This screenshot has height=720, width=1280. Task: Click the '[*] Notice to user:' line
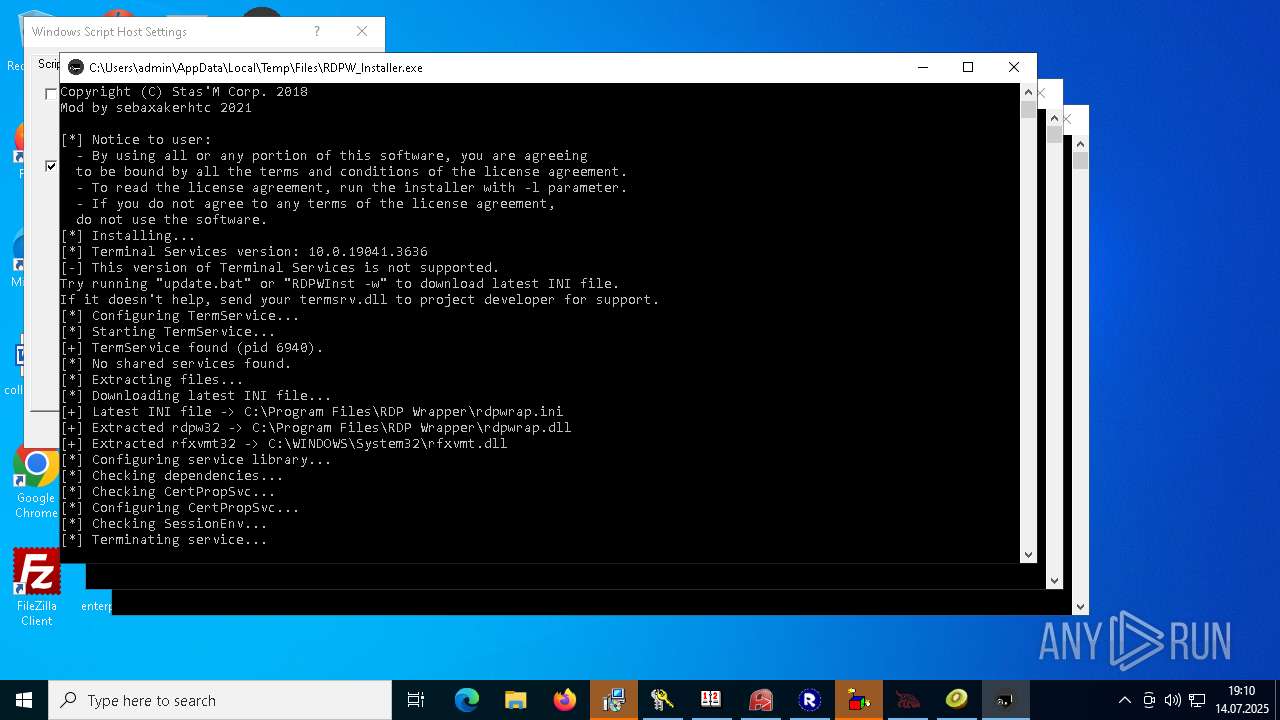136,140
